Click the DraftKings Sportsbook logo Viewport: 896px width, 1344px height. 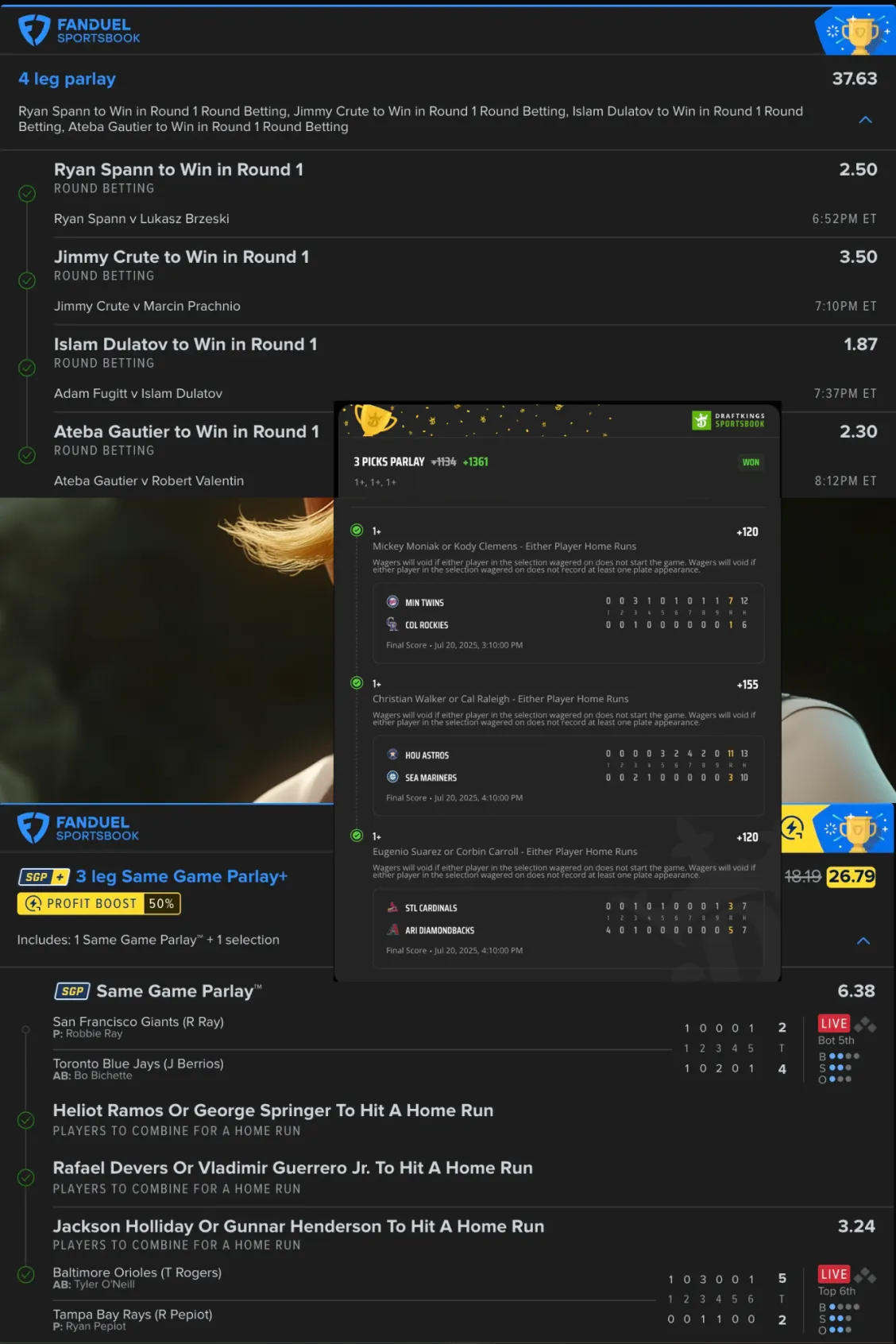coord(728,420)
